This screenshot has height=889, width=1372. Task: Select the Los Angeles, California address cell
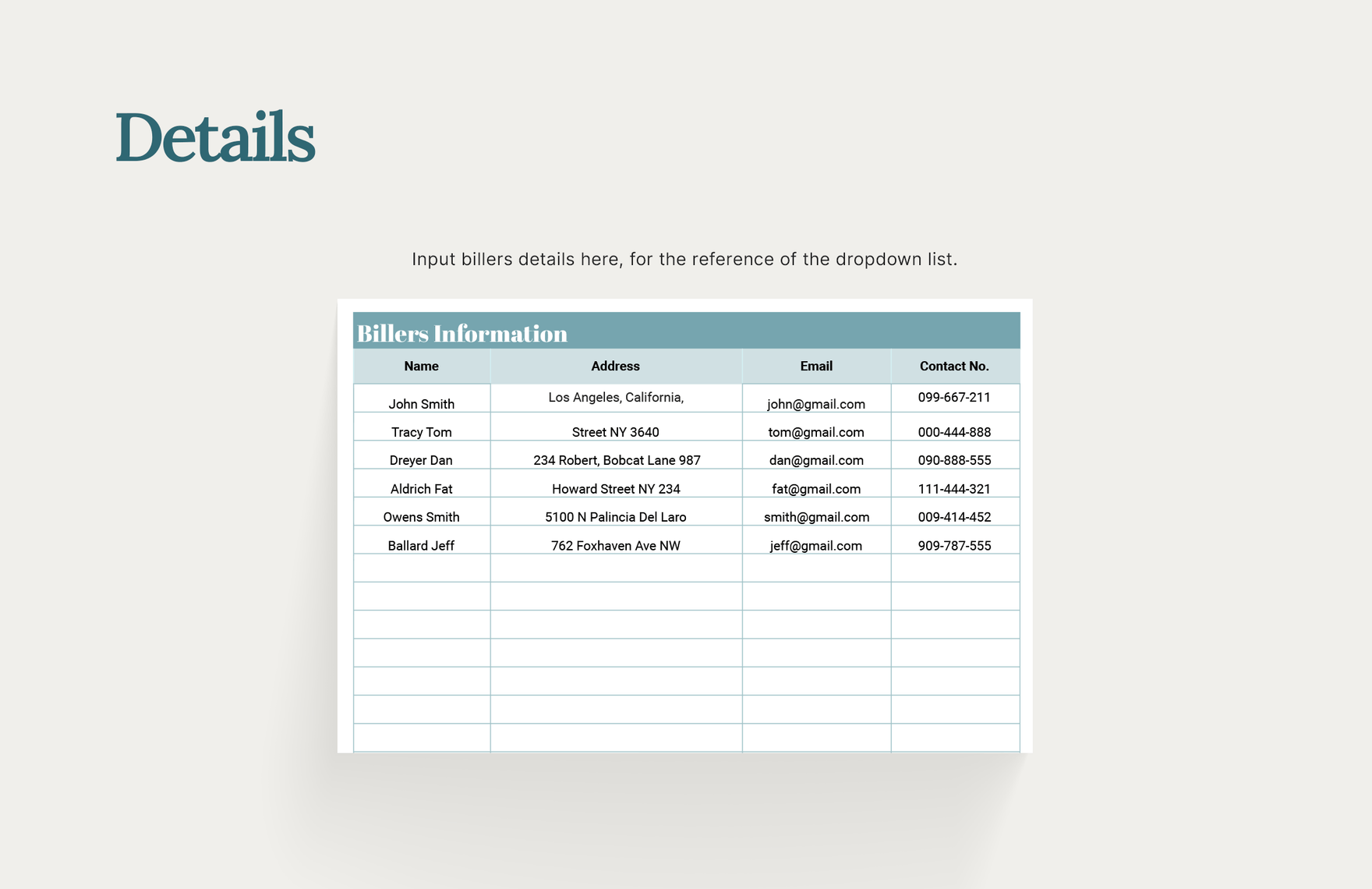point(616,398)
